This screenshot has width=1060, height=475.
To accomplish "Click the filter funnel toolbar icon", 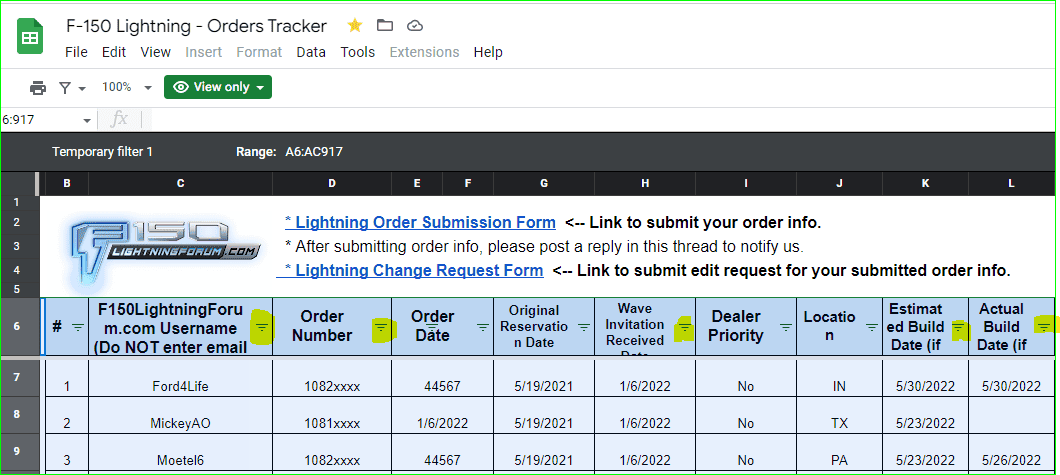I will [65, 88].
